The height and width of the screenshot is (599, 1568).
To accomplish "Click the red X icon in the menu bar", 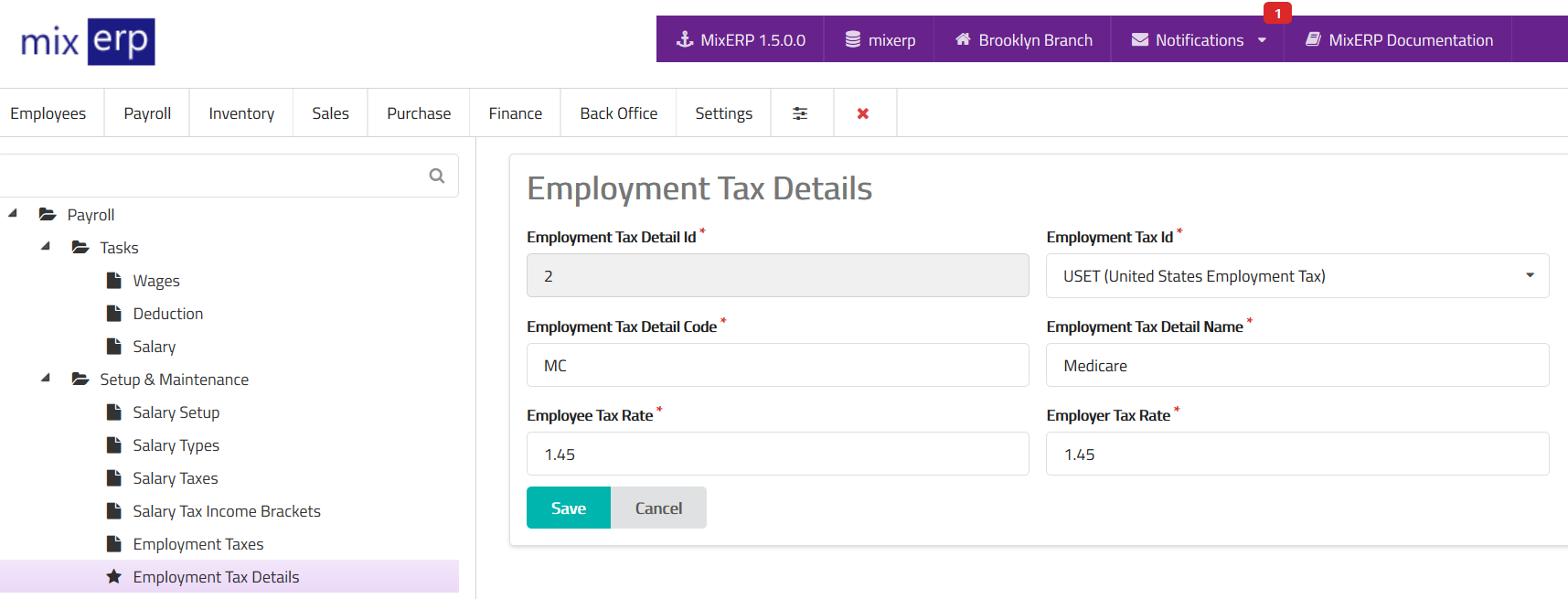I will point(863,113).
